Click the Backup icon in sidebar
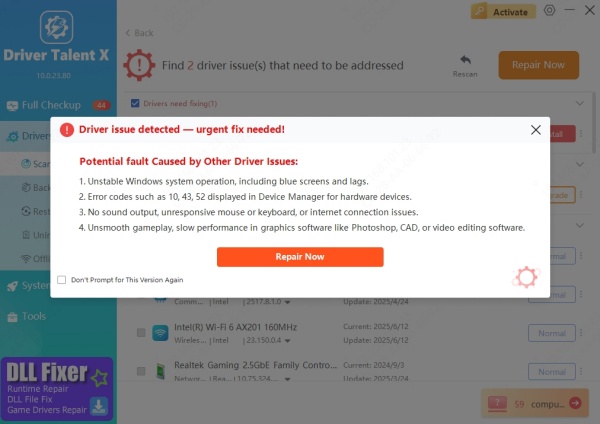 26,188
